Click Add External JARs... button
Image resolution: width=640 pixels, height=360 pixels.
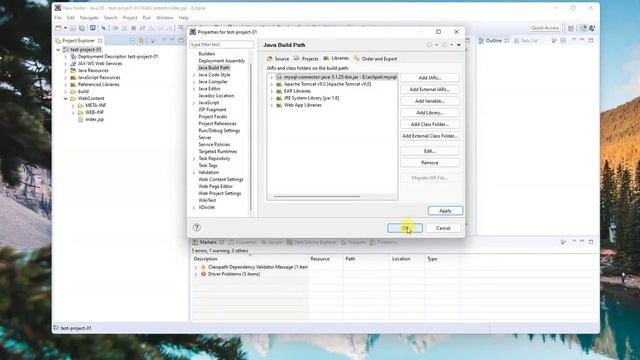(430, 89)
